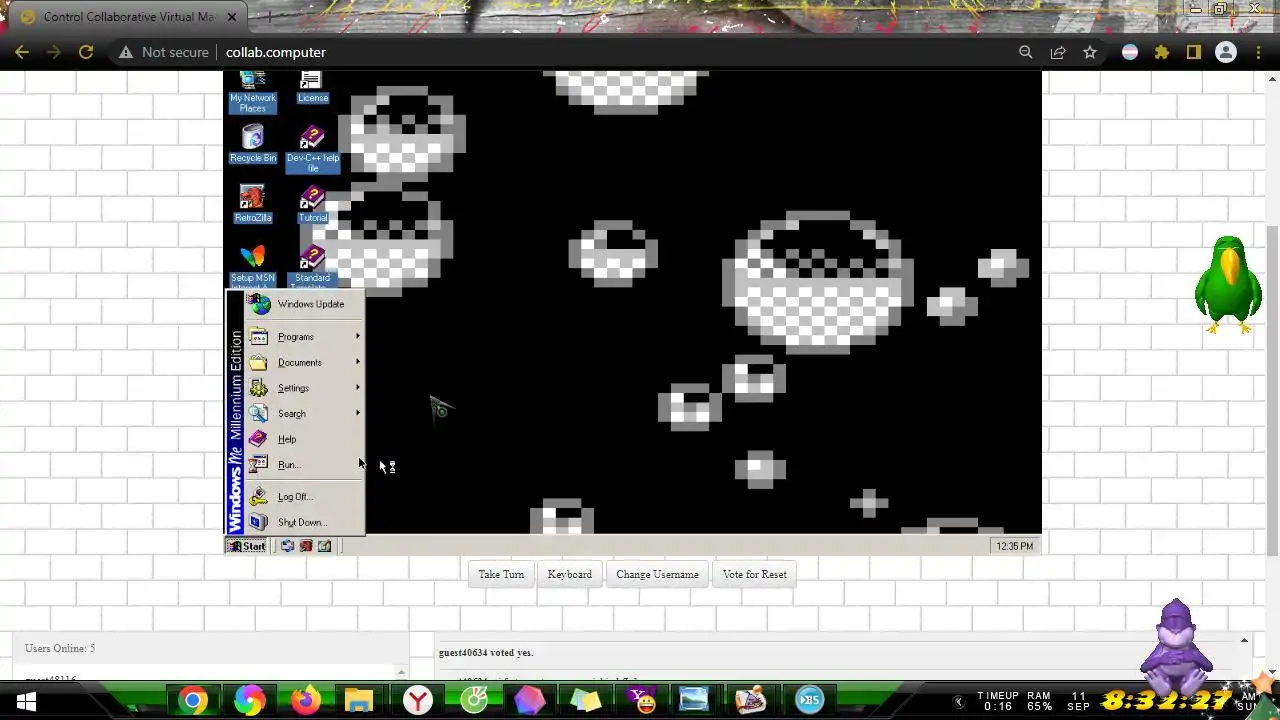
Task: Open the Search entry in Start menu
Action: click(x=304, y=413)
